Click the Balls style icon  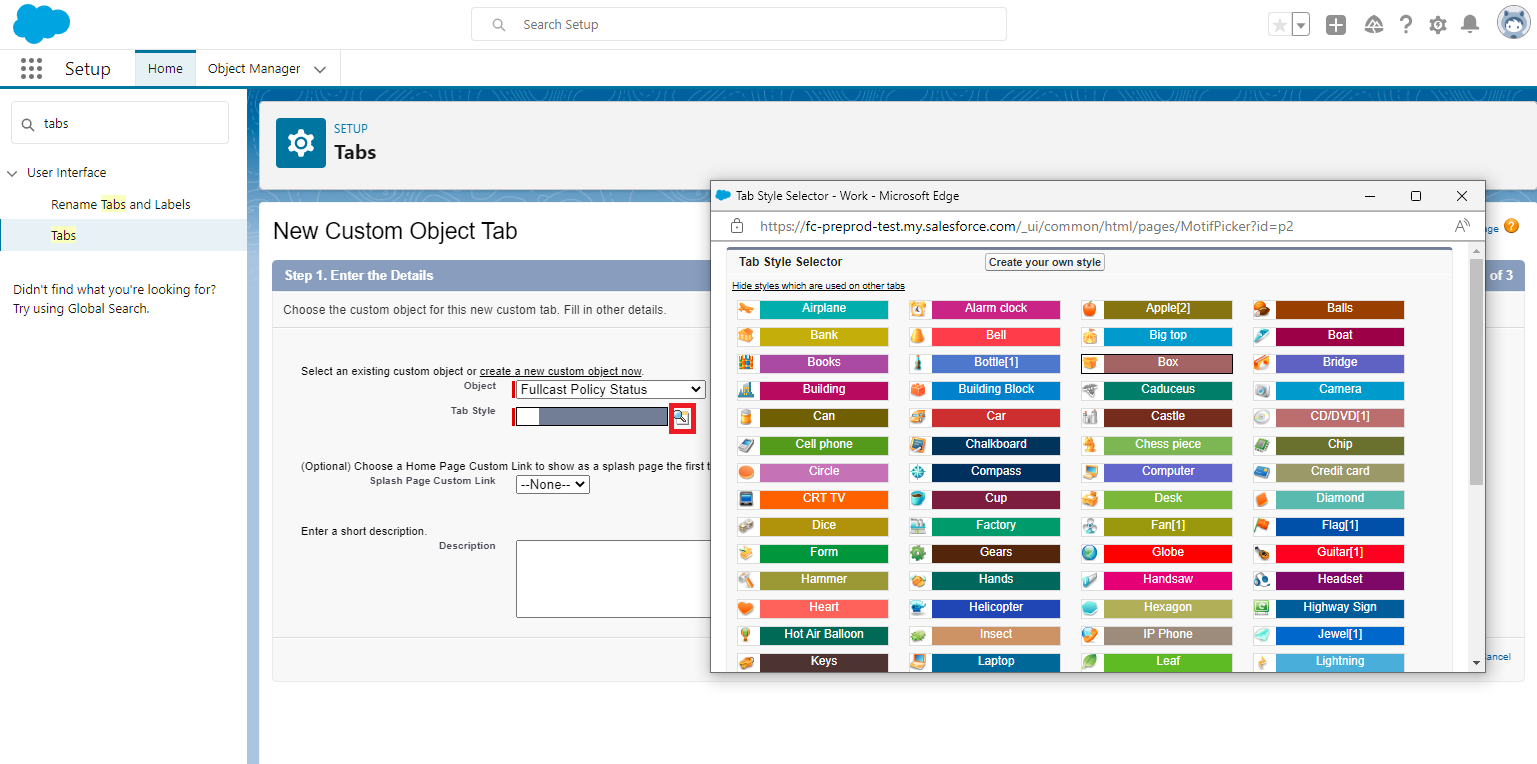pos(1262,309)
